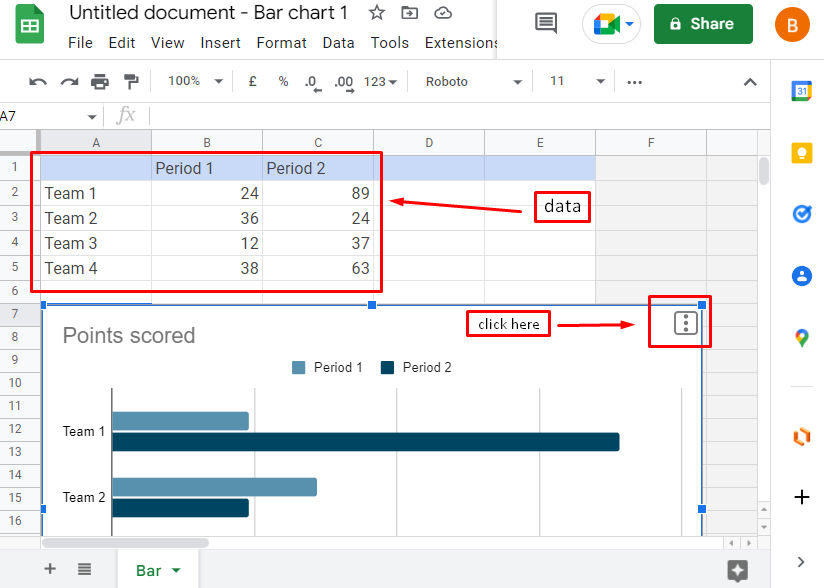Star this document
The image size is (824, 588).
pos(376,13)
